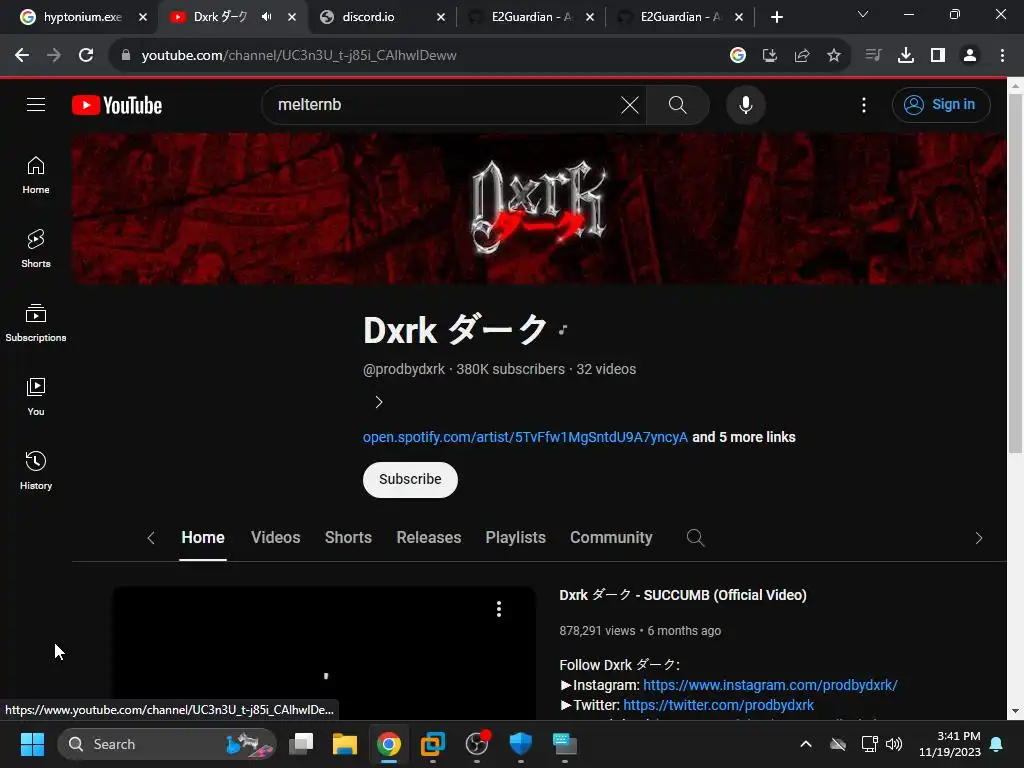This screenshot has width=1024, height=768.
Task: Open Subscriptions in sidebar
Action: pos(36,323)
